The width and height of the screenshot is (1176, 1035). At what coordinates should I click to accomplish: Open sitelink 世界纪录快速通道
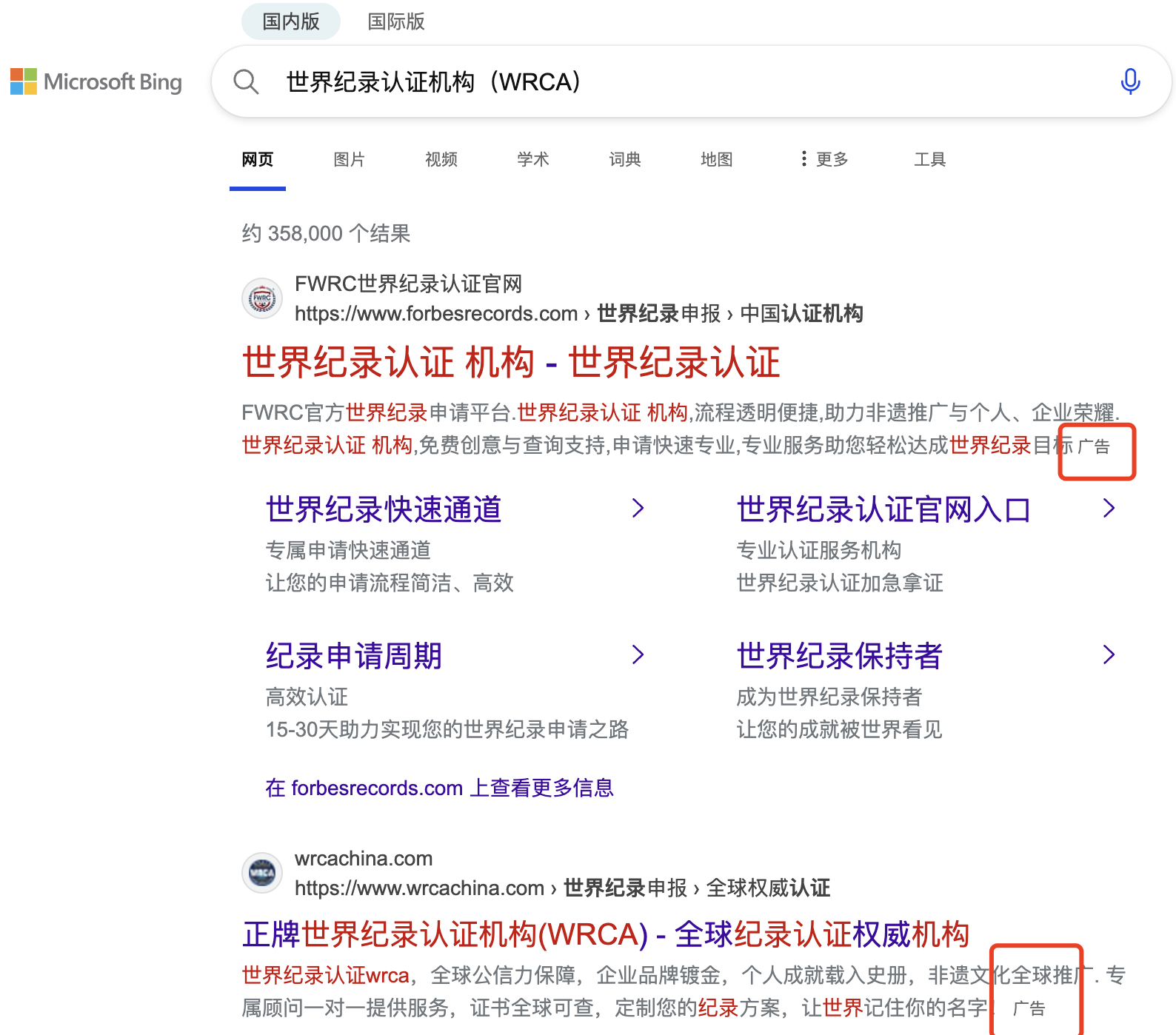384,509
